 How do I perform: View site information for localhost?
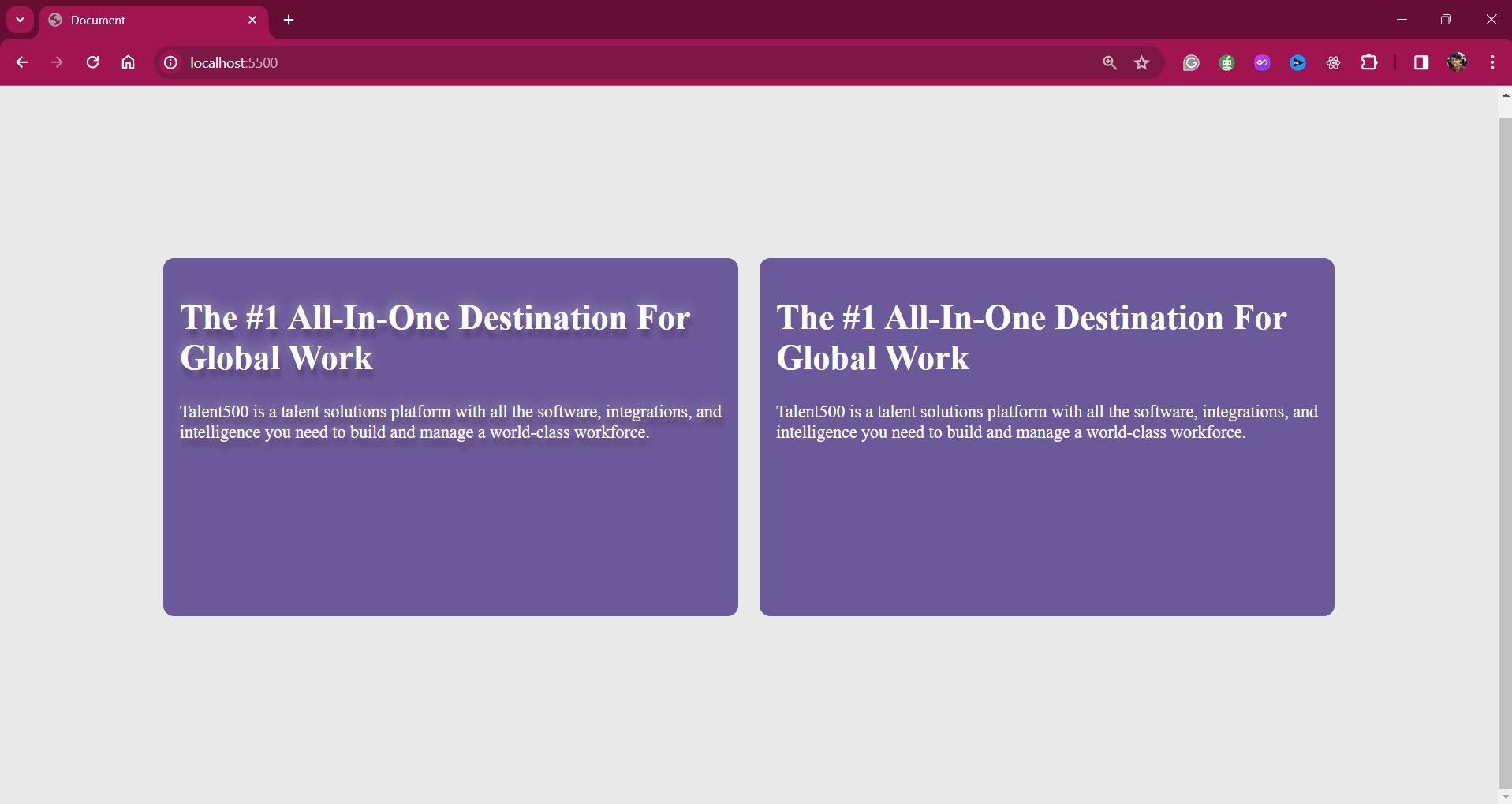point(170,62)
